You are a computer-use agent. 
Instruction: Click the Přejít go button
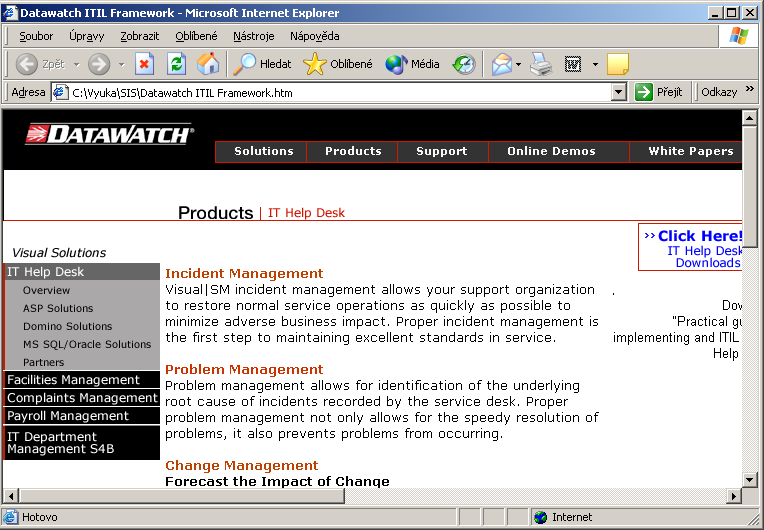click(659, 92)
